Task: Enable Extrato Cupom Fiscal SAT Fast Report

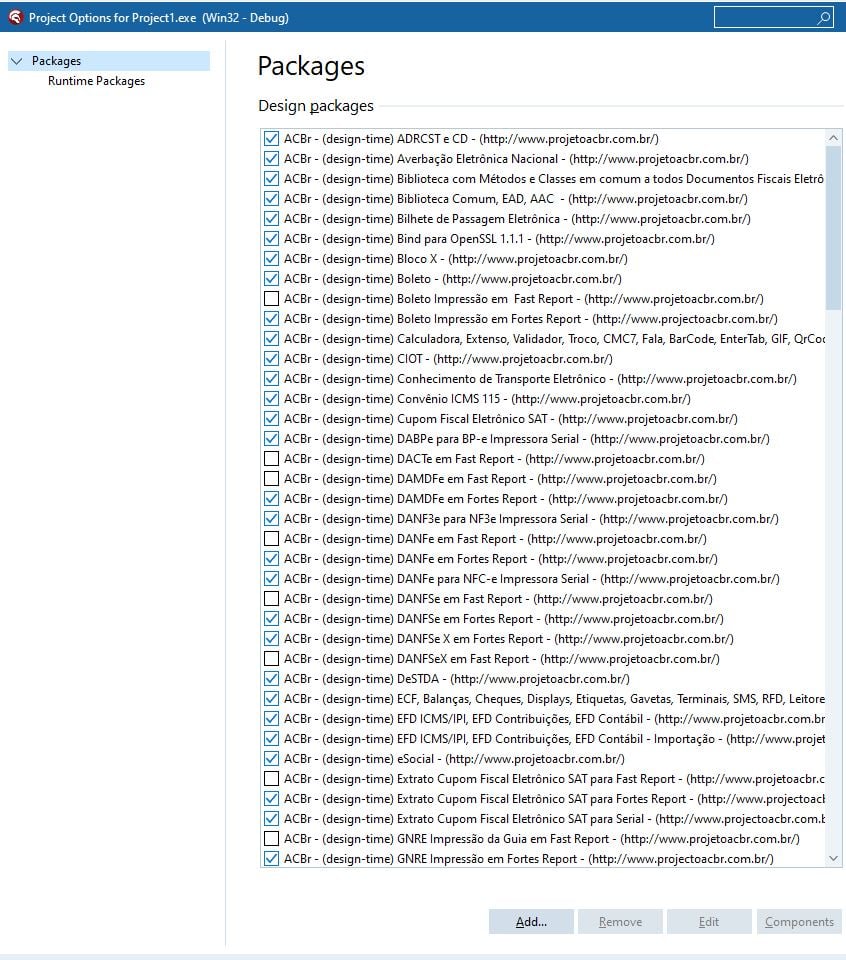Action: tap(271, 779)
